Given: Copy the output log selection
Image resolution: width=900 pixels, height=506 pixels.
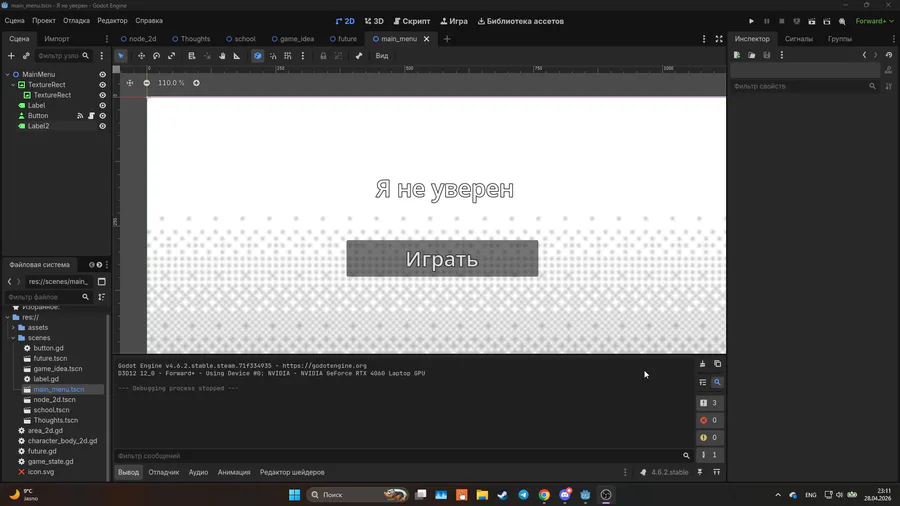Looking at the screenshot, I should (717, 364).
